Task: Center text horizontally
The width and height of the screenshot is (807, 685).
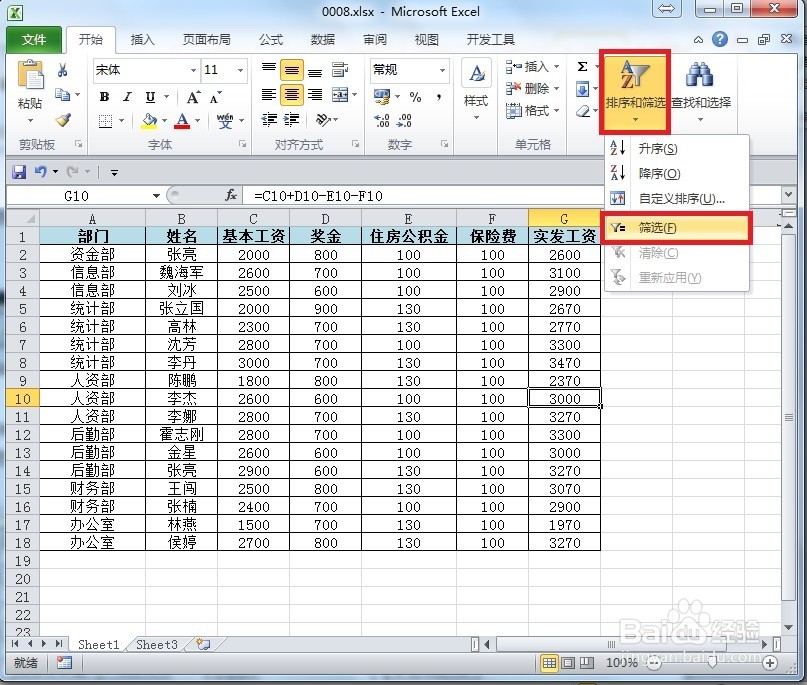Action: click(x=292, y=95)
